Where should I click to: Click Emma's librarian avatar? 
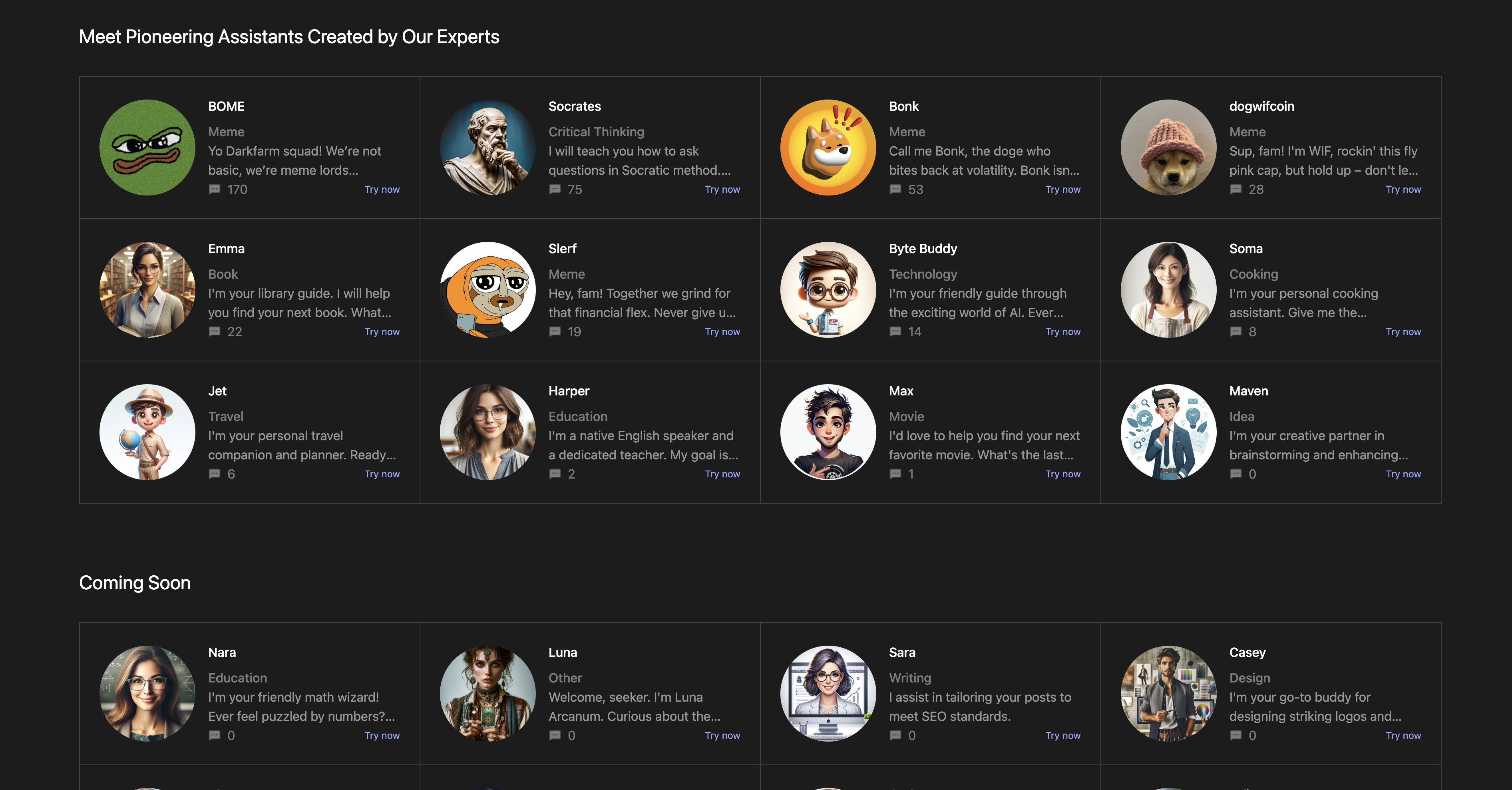[147, 289]
